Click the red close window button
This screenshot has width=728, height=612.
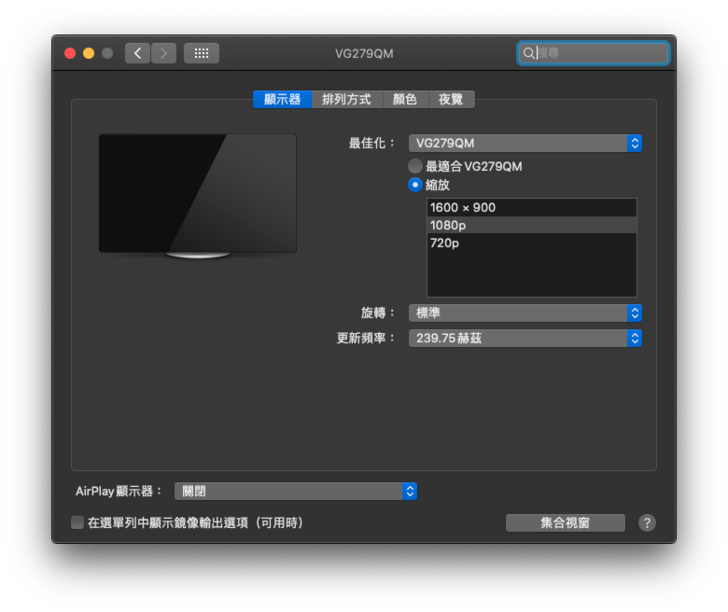[70, 53]
